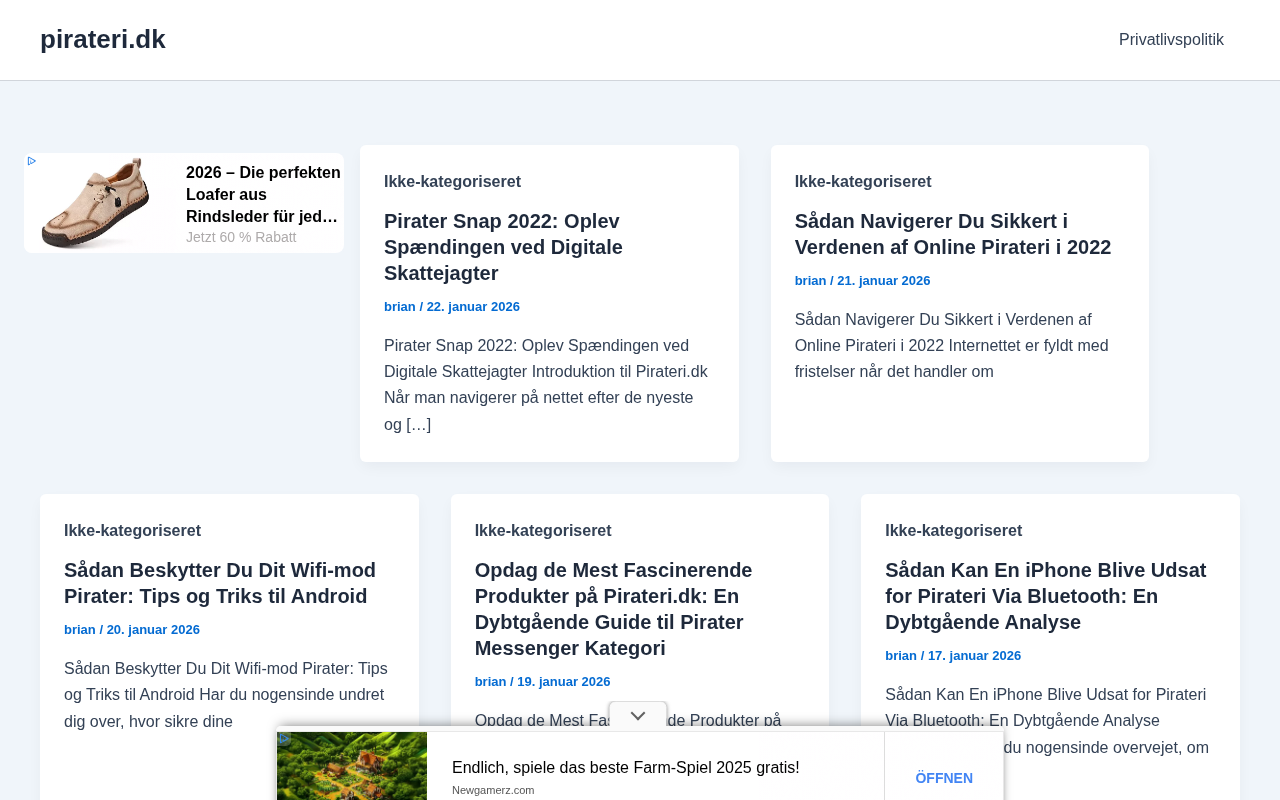Open the farm game ad image
Image resolution: width=1280 pixels, height=800 pixels.
point(352,766)
